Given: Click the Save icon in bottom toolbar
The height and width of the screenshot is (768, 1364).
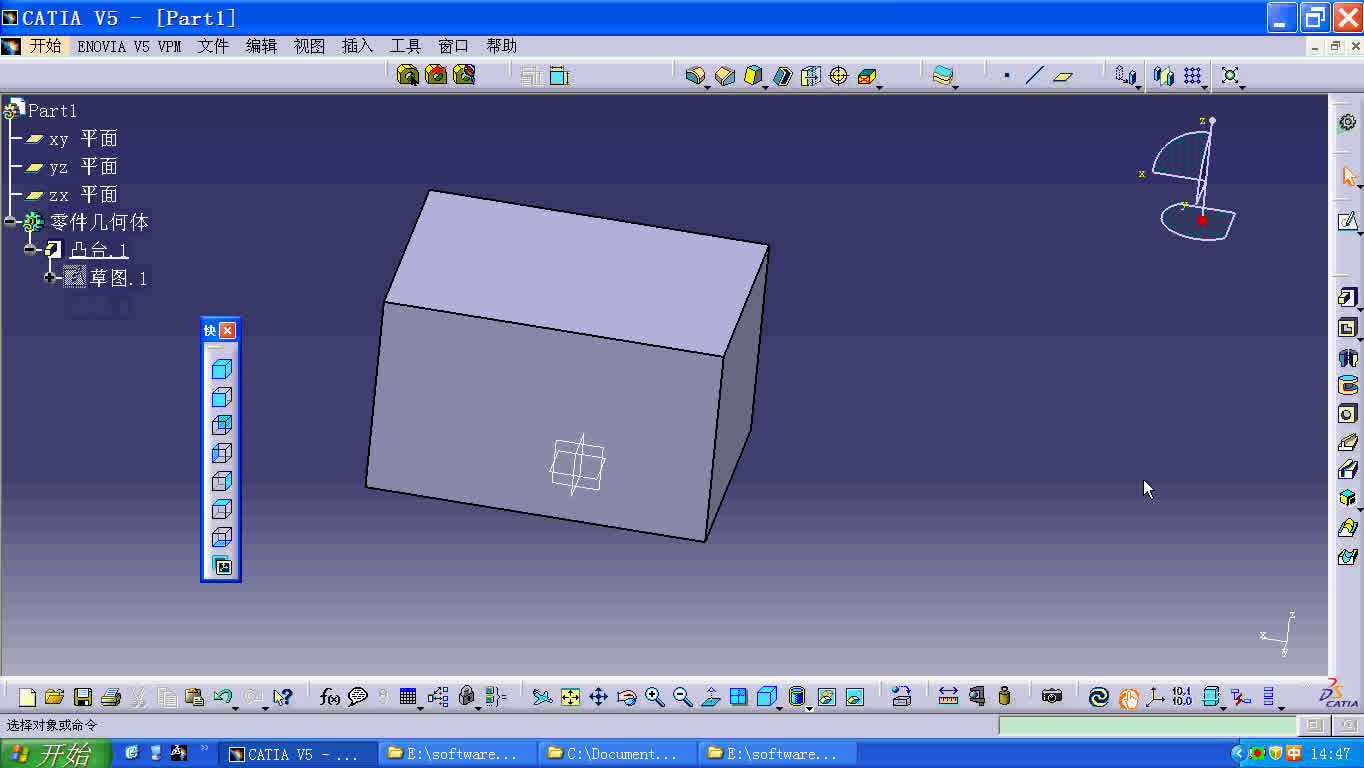Looking at the screenshot, I should click(x=83, y=697).
